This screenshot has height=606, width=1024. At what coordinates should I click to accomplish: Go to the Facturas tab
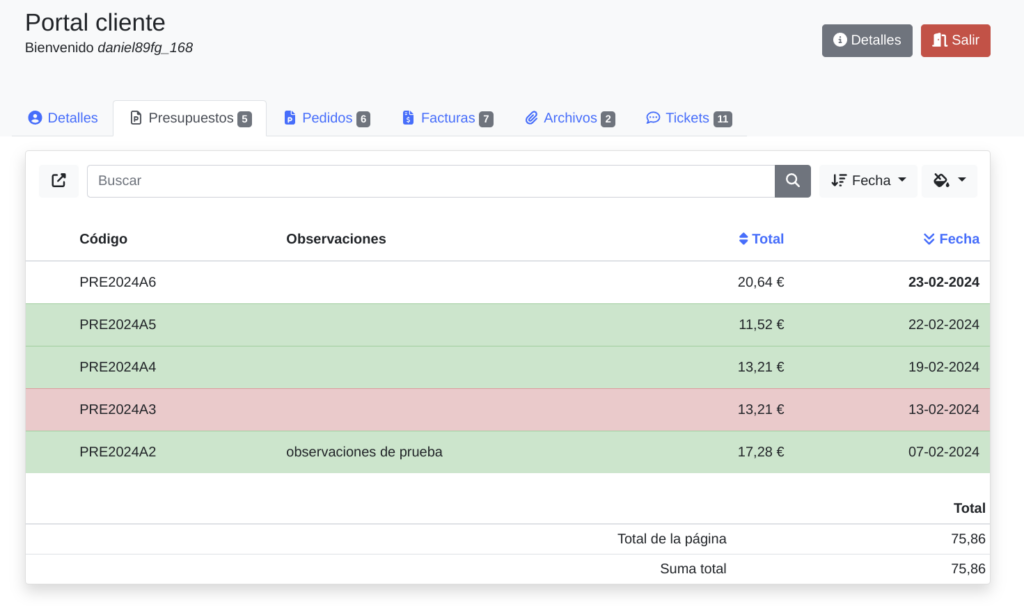[447, 118]
